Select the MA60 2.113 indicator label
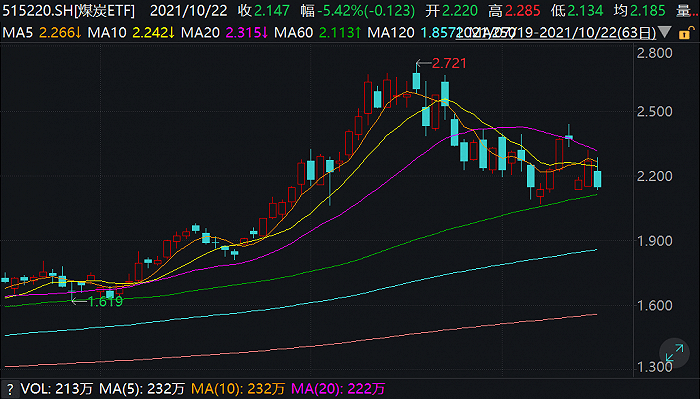 317,33
